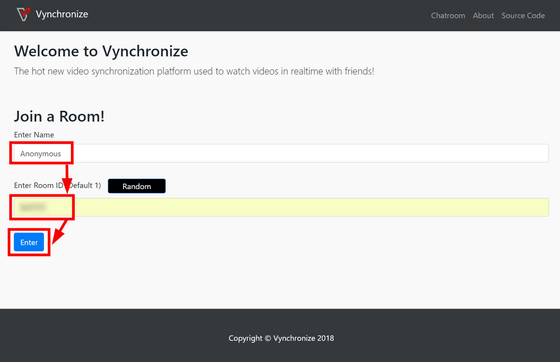Click the Enter Name label
560x362 pixels.
tap(34, 135)
